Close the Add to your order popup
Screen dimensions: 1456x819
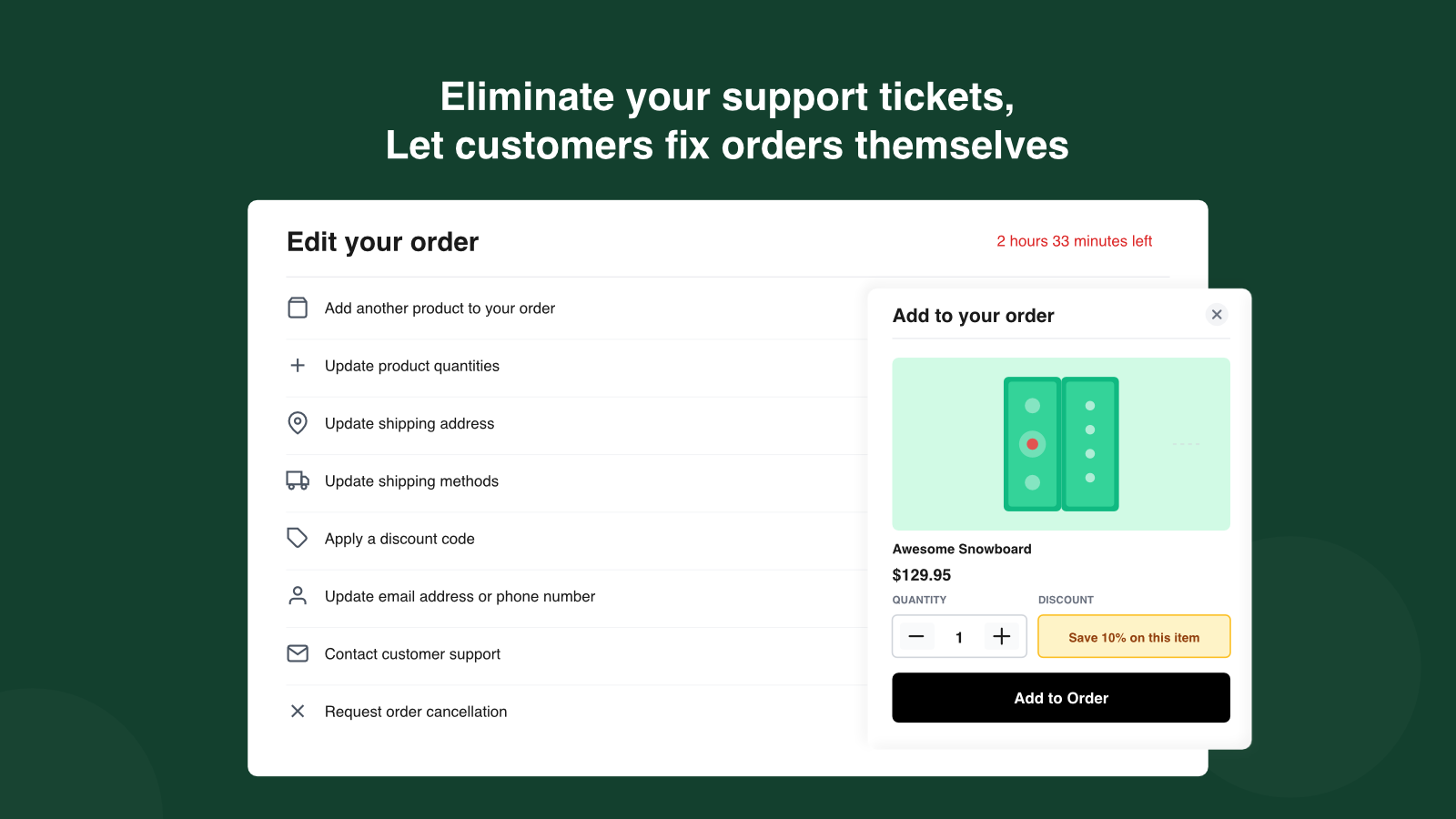(1217, 315)
